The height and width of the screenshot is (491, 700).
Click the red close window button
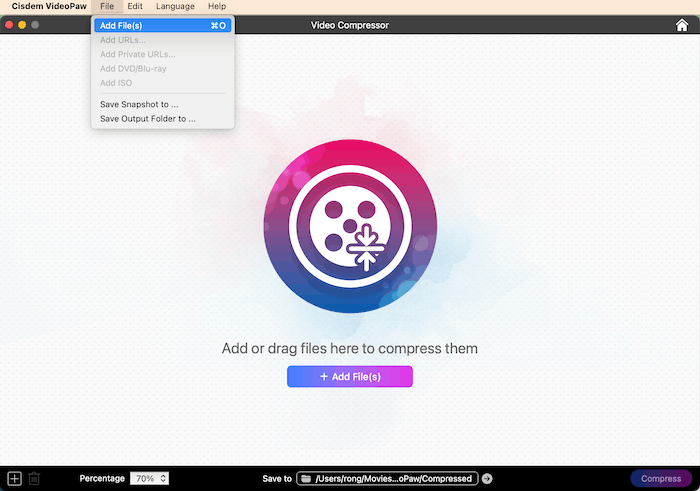[9, 24]
